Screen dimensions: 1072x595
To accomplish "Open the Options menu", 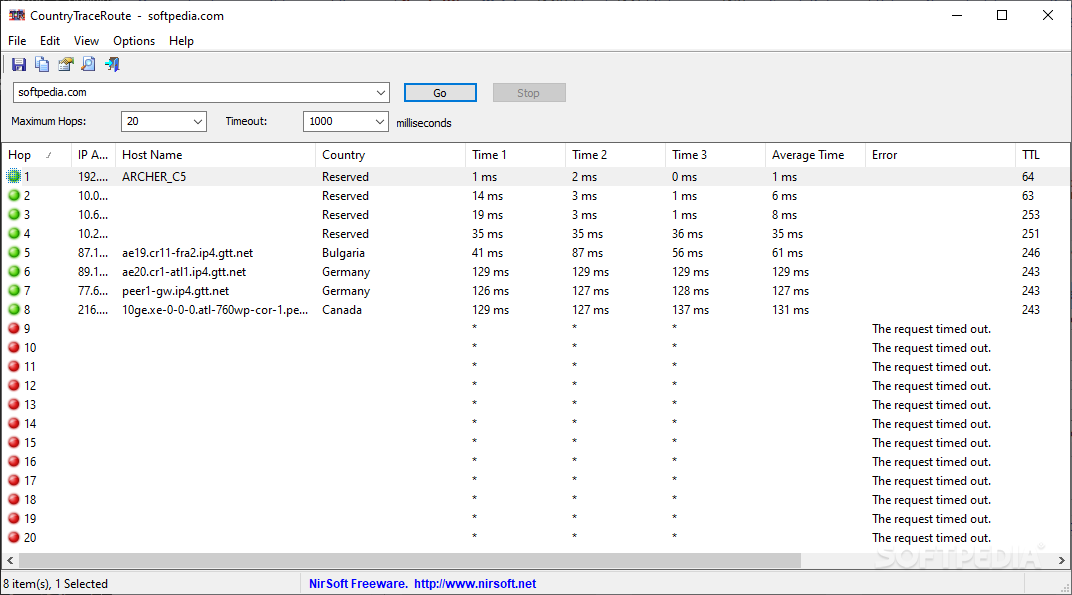I will [x=134, y=41].
